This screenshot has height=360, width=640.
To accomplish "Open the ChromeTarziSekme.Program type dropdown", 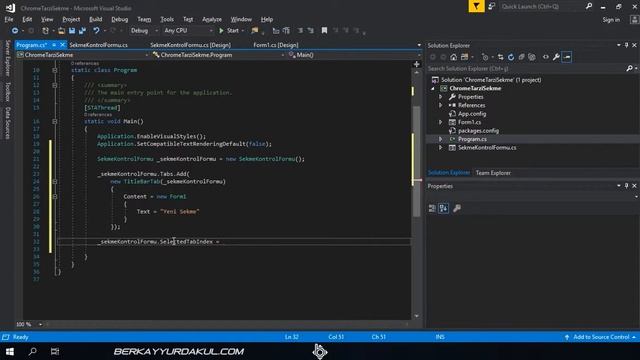I will click(x=218, y=55).
